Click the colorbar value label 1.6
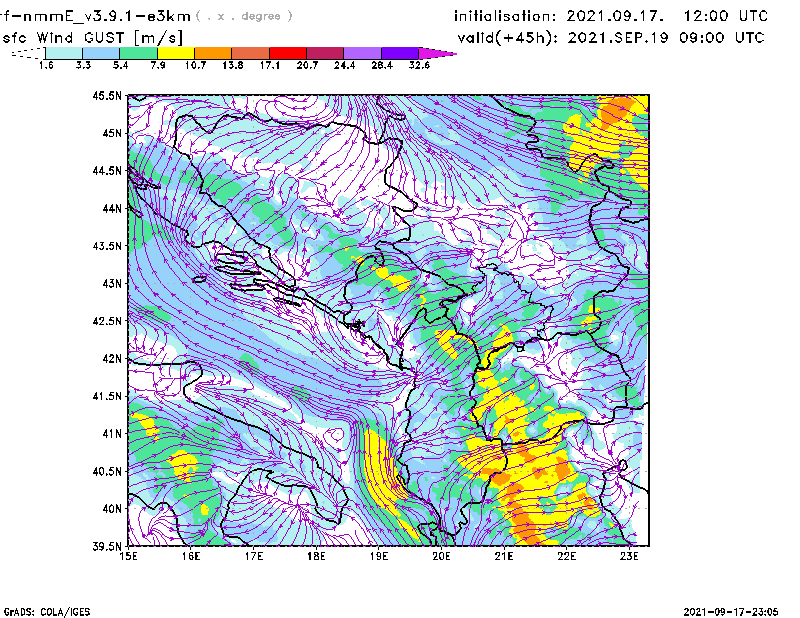 (46, 65)
